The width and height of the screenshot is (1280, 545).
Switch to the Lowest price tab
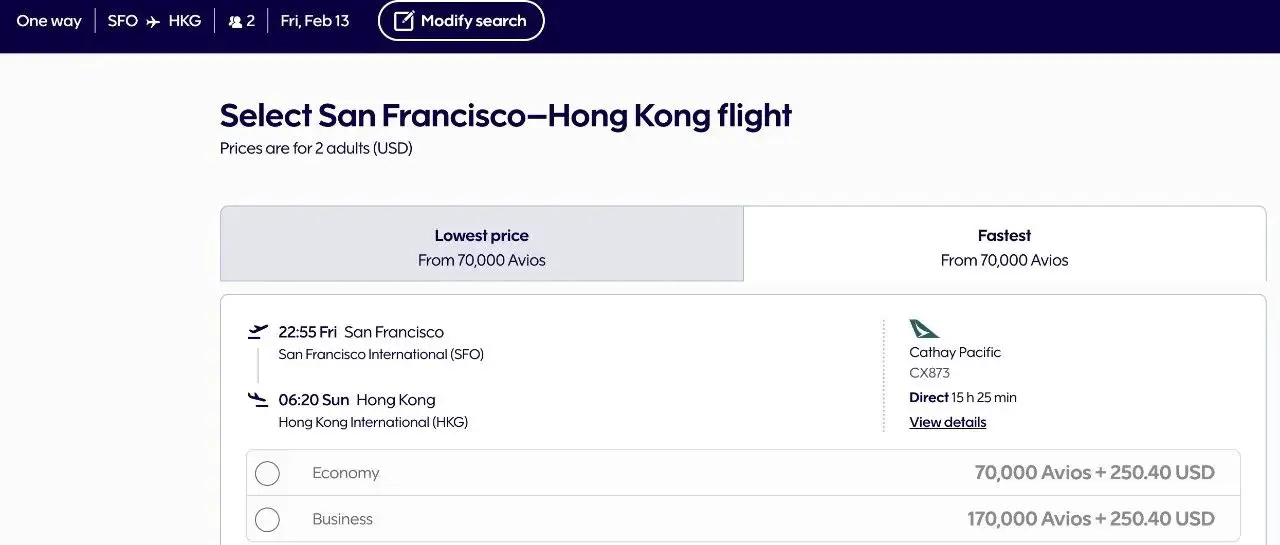[x=481, y=245]
